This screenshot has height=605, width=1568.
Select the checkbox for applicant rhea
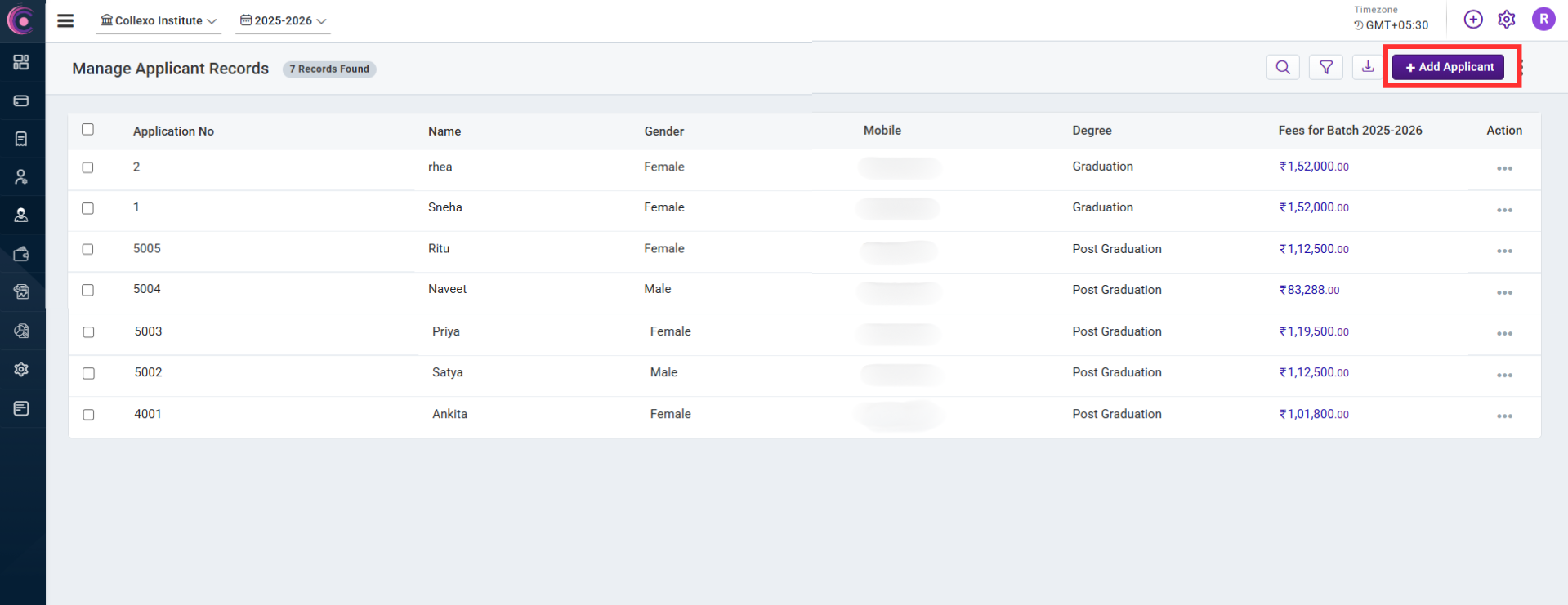(88, 167)
